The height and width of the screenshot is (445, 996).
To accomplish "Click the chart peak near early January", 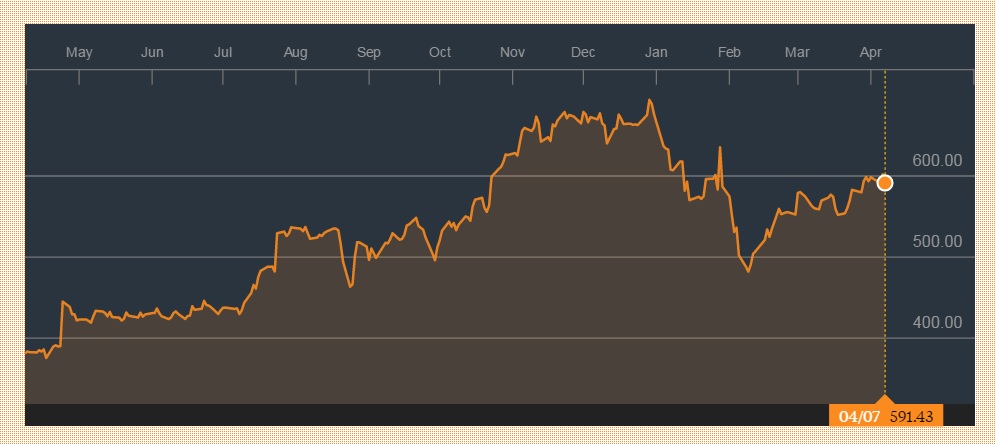I will 650,100.
